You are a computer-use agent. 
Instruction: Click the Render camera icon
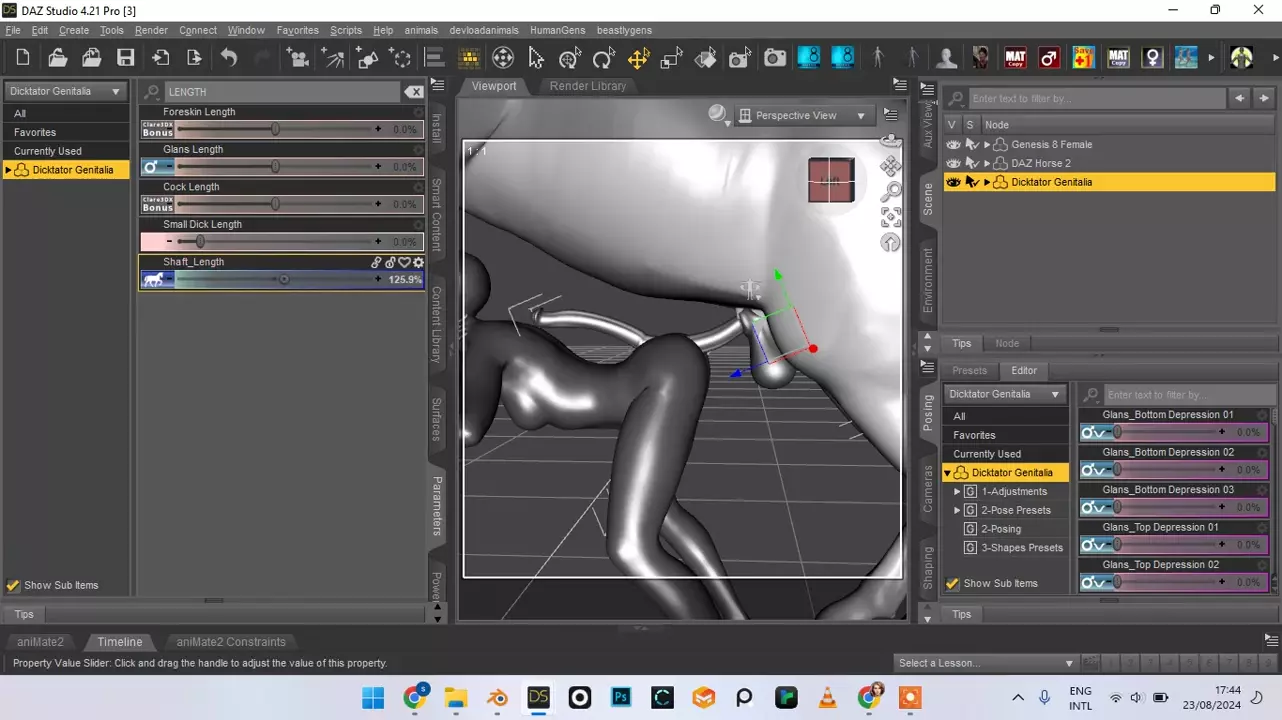774,58
